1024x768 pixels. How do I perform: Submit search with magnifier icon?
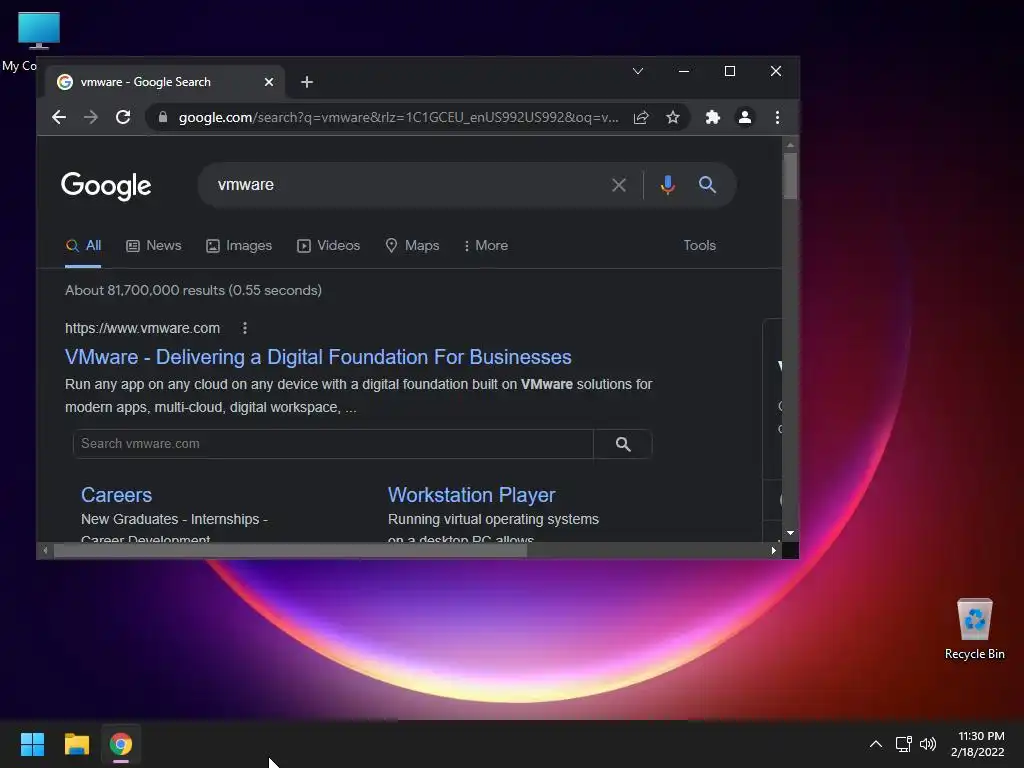(x=707, y=185)
